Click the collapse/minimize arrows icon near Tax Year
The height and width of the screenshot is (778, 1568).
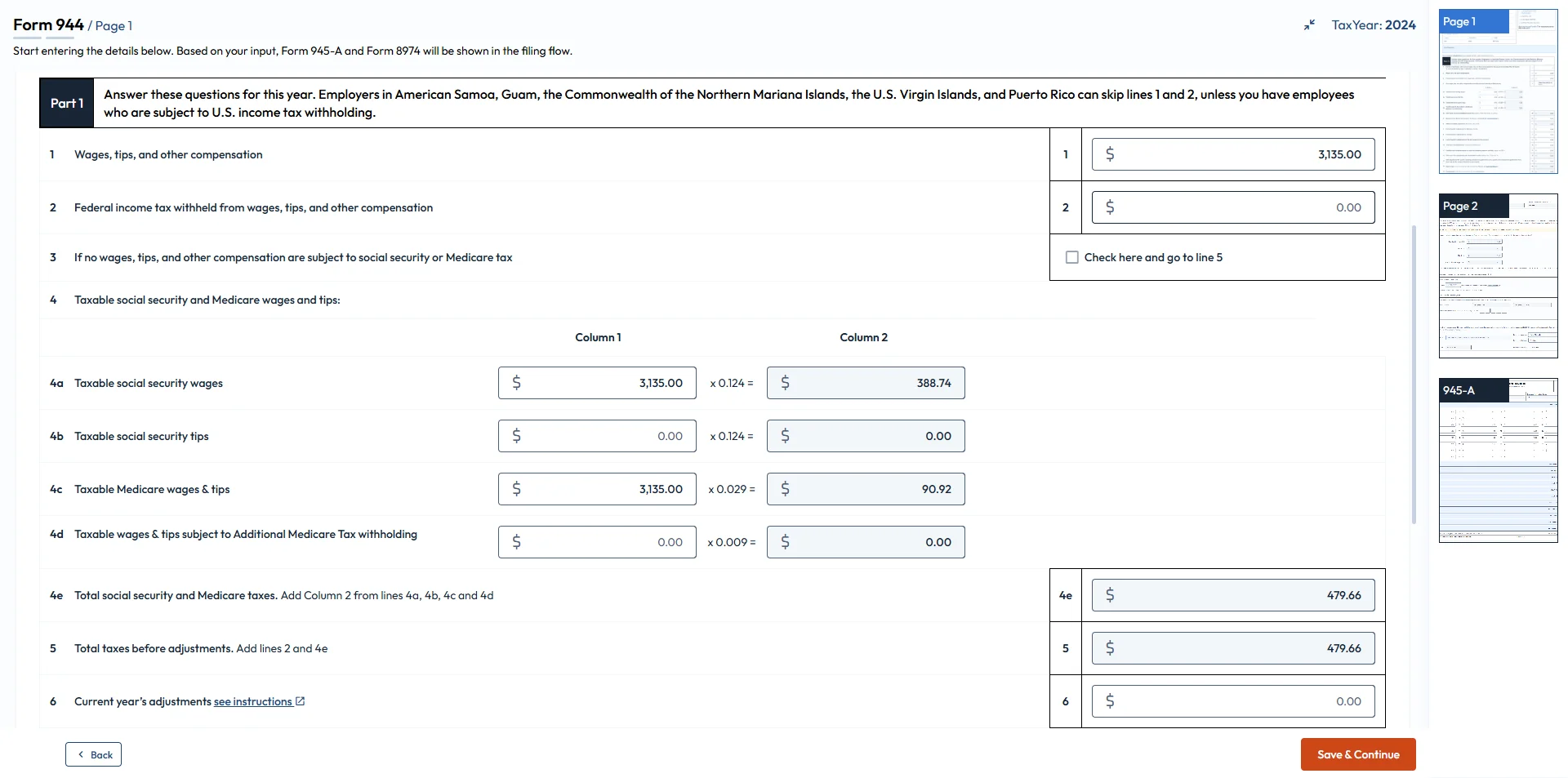coord(1309,25)
